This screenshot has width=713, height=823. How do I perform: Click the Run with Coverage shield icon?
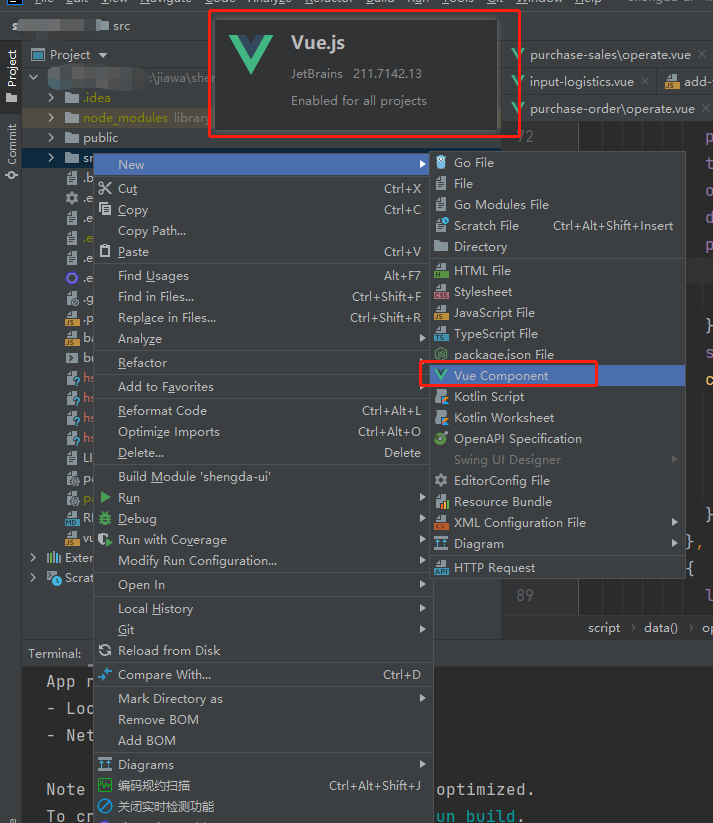[x=105, y=540]
